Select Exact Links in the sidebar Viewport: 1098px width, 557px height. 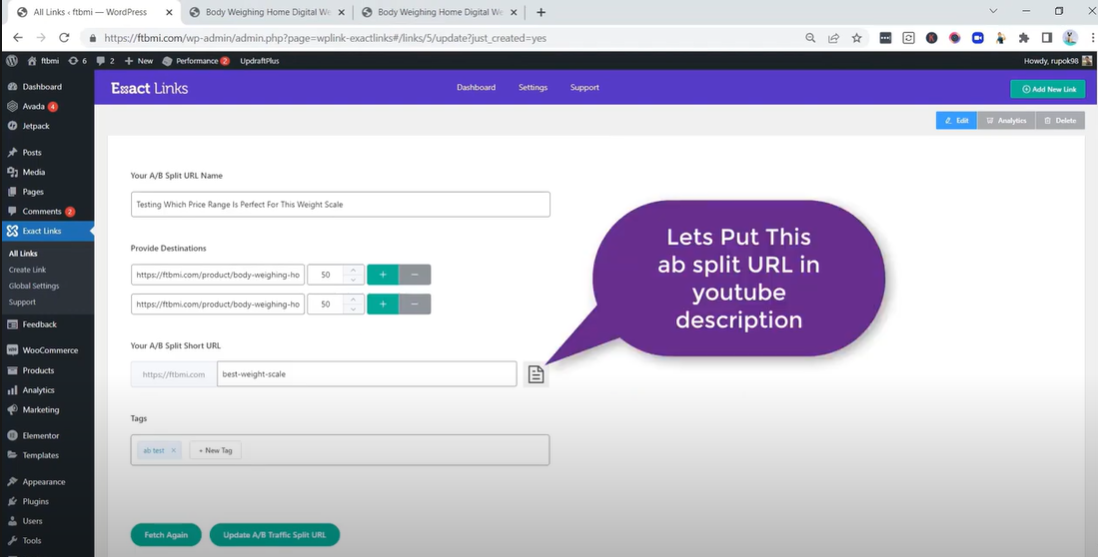pyautogui.click(x=41, y=231)
